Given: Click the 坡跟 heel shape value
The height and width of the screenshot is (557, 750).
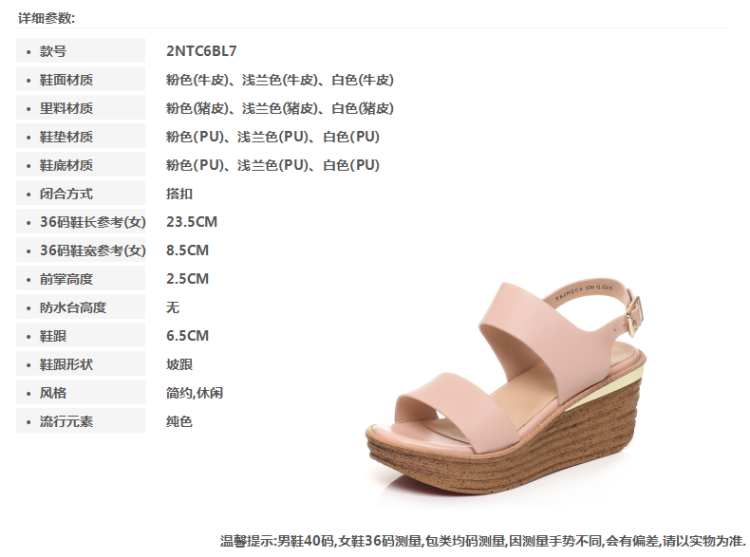Looking at the screenshot, I should 179,364.
